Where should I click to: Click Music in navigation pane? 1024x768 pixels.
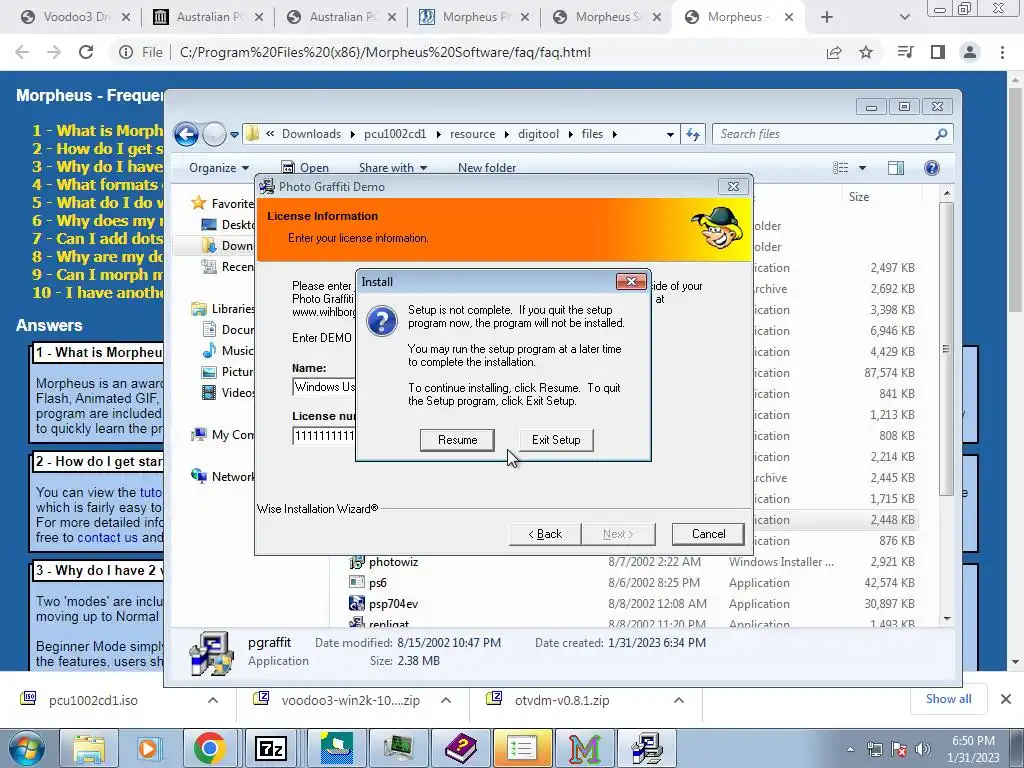pyautogui.click(x=236, y=351)
